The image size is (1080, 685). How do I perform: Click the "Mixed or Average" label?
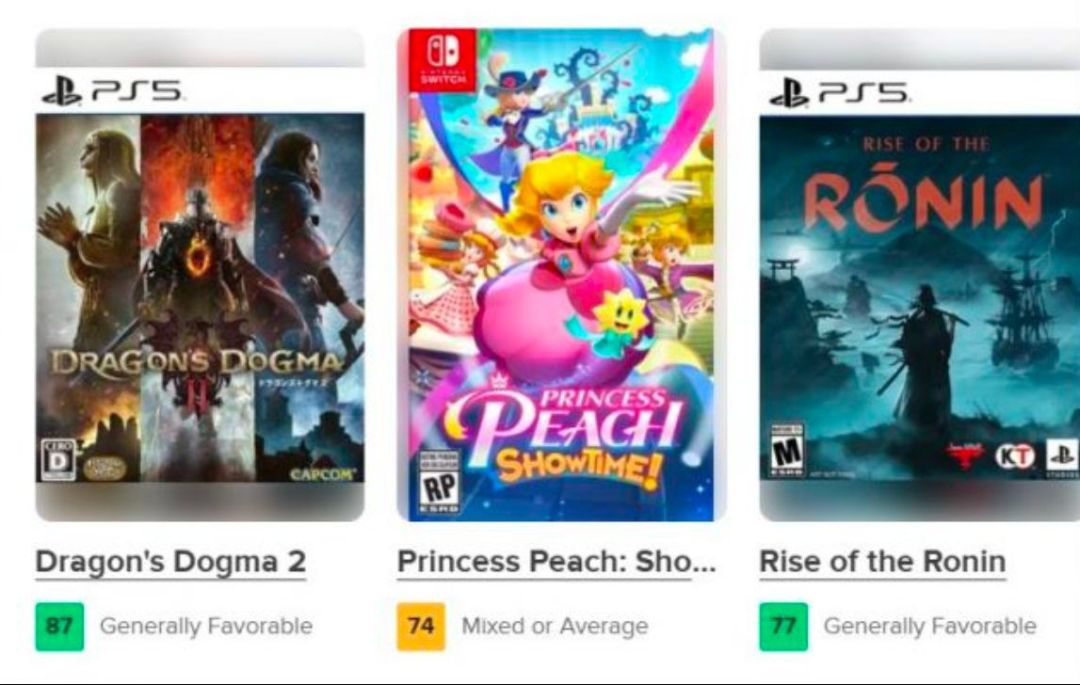pos(554,627)
